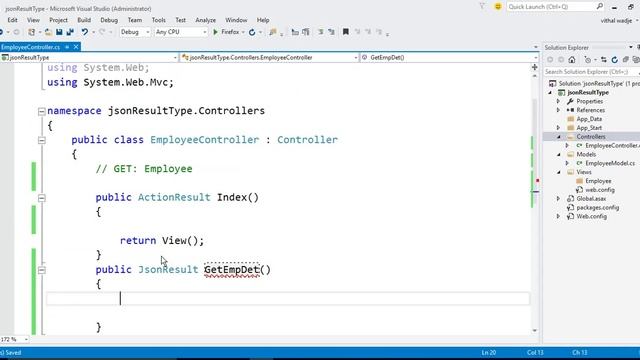Viewport: 640px width, 360px height.
Task: Click the Open File folder icon
Action: point(48,32)
